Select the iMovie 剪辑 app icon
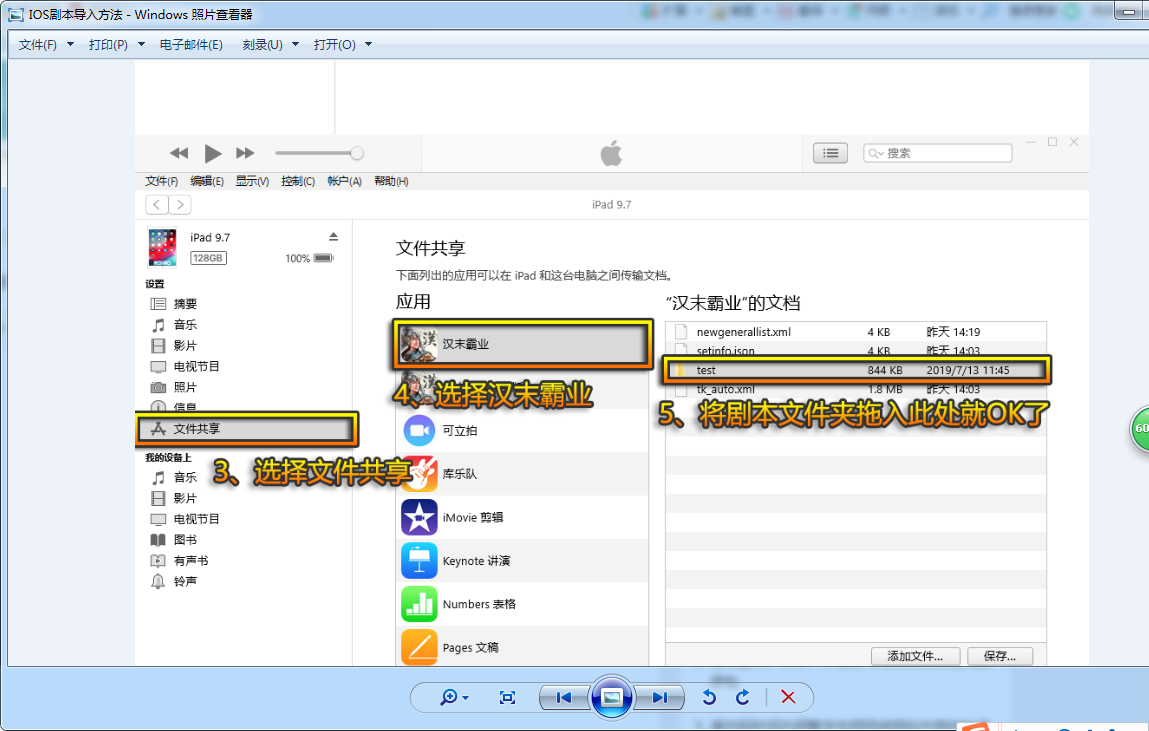 tap(419, 517)
